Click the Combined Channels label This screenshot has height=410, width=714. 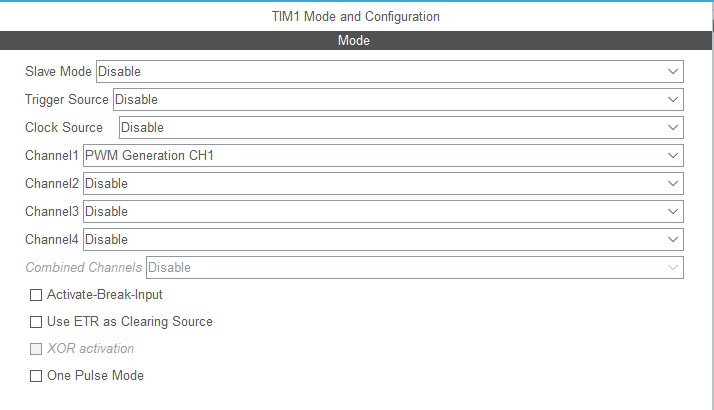[83, 267]
